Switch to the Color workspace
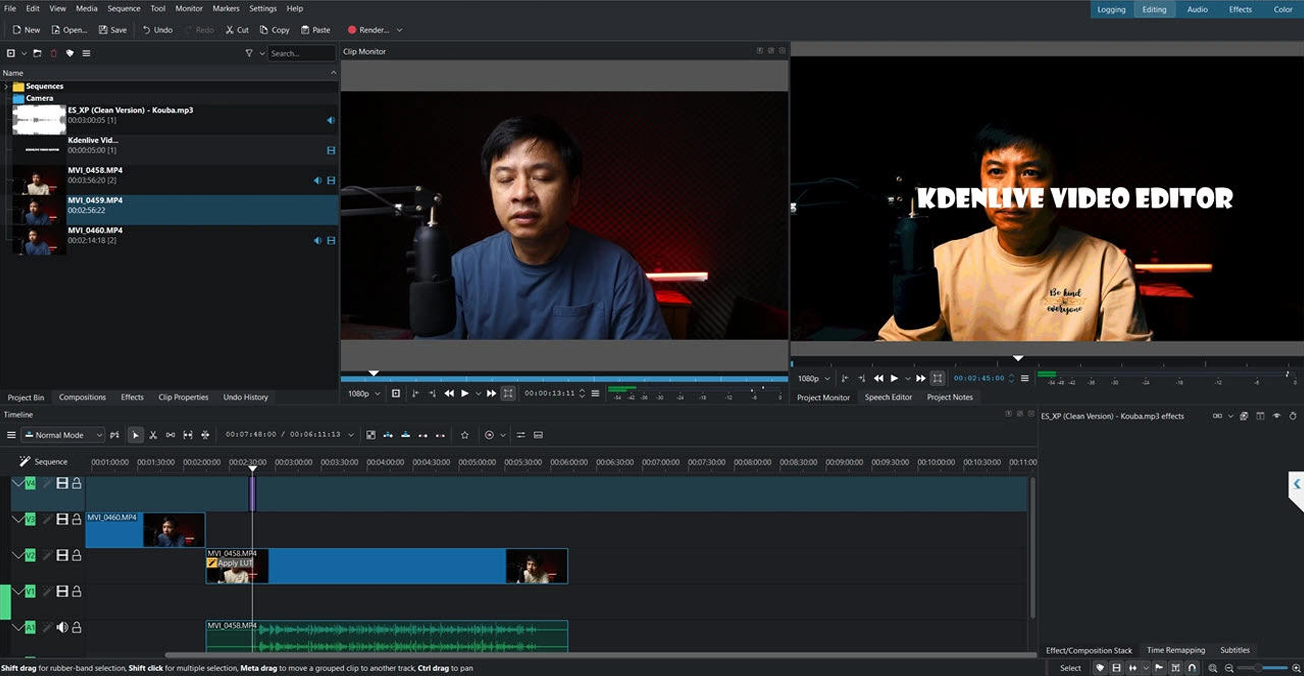 pyautogui.click(x=1283, y=9)
